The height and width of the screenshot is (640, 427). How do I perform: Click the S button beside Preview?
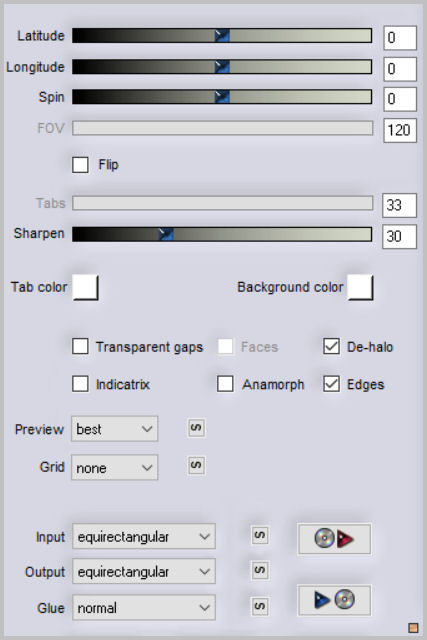196,428
